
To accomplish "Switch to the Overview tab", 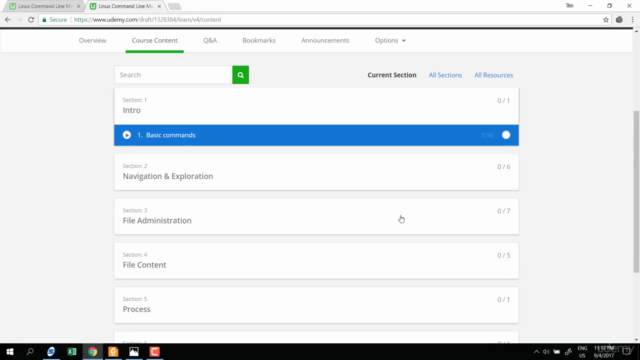I will (93, 40).
